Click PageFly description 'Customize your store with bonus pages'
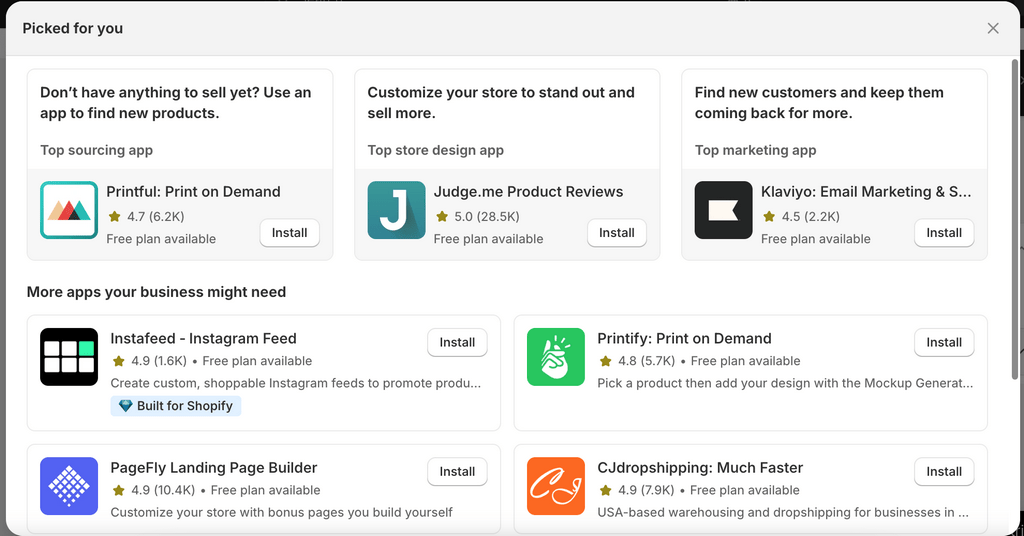 281,512
